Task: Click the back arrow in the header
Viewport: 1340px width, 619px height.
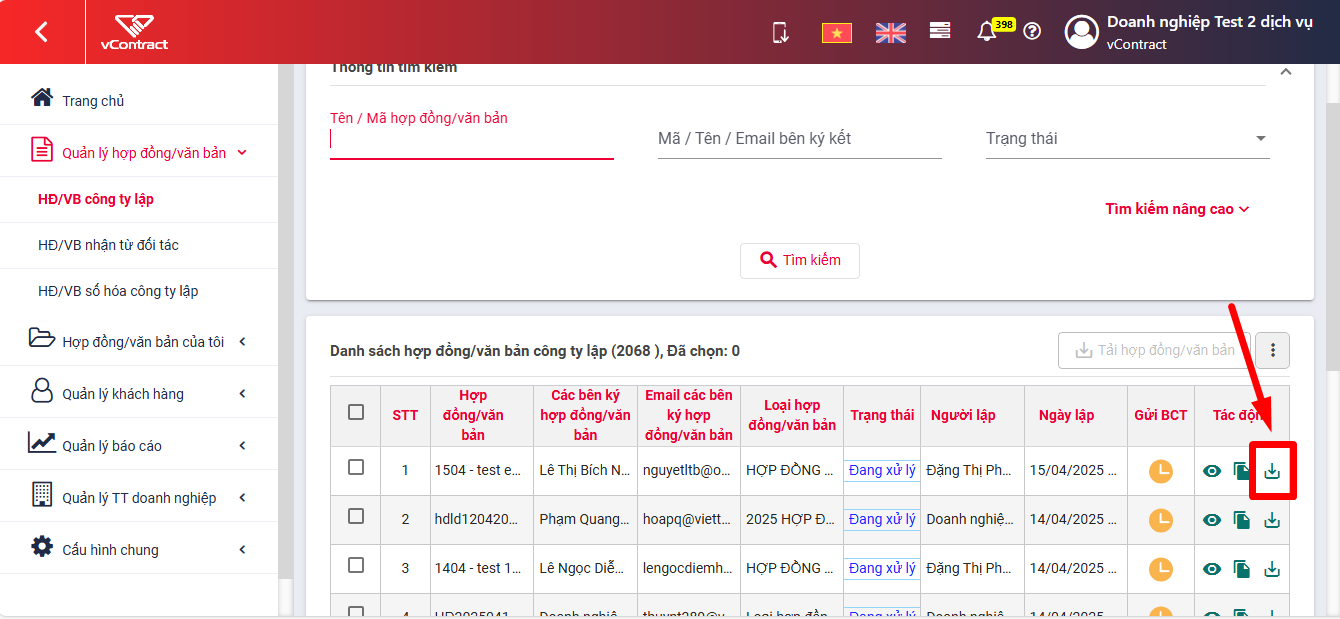Action: (41, 32)
